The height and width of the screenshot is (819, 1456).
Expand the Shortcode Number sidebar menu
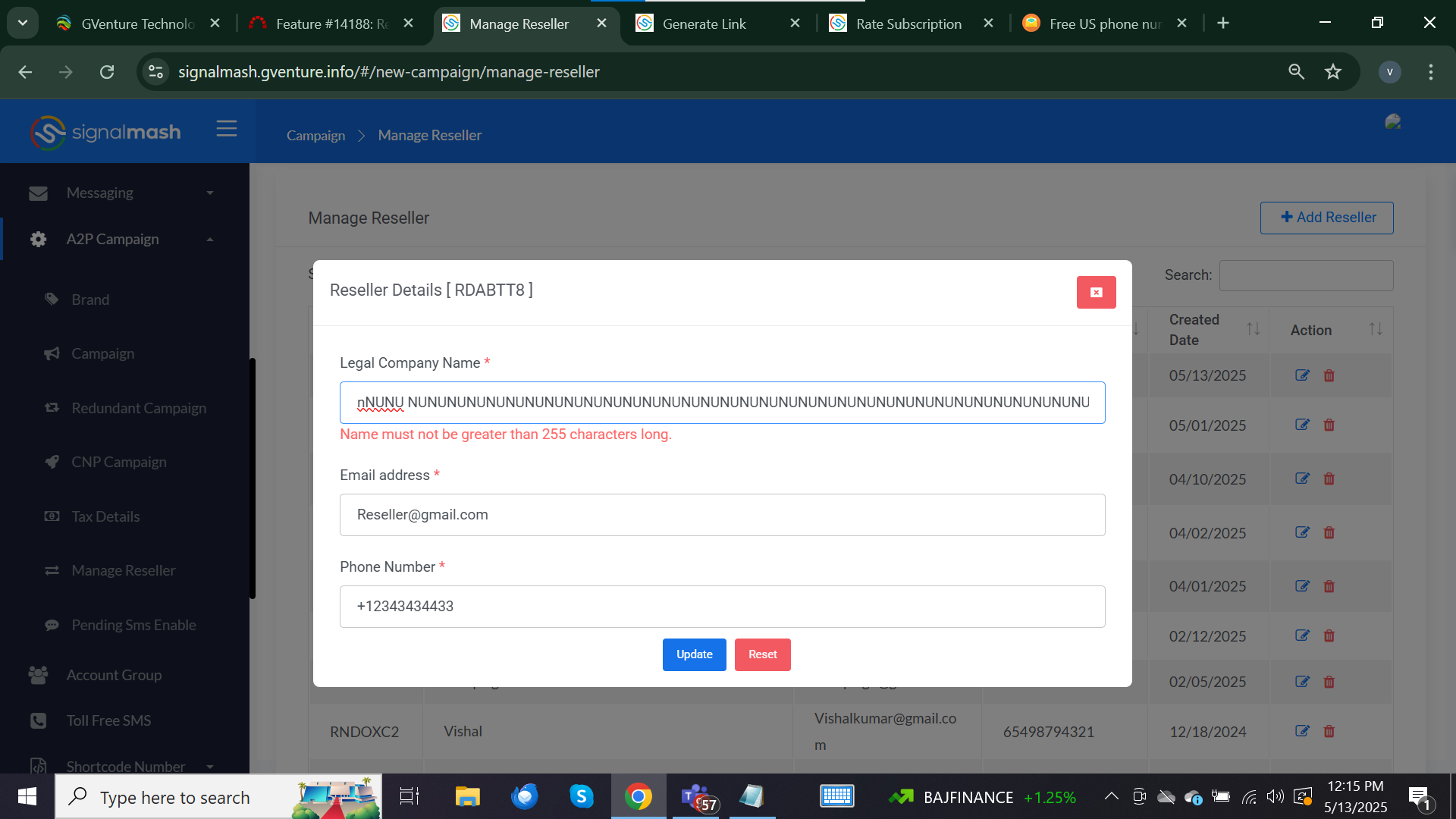coord(125,766)
